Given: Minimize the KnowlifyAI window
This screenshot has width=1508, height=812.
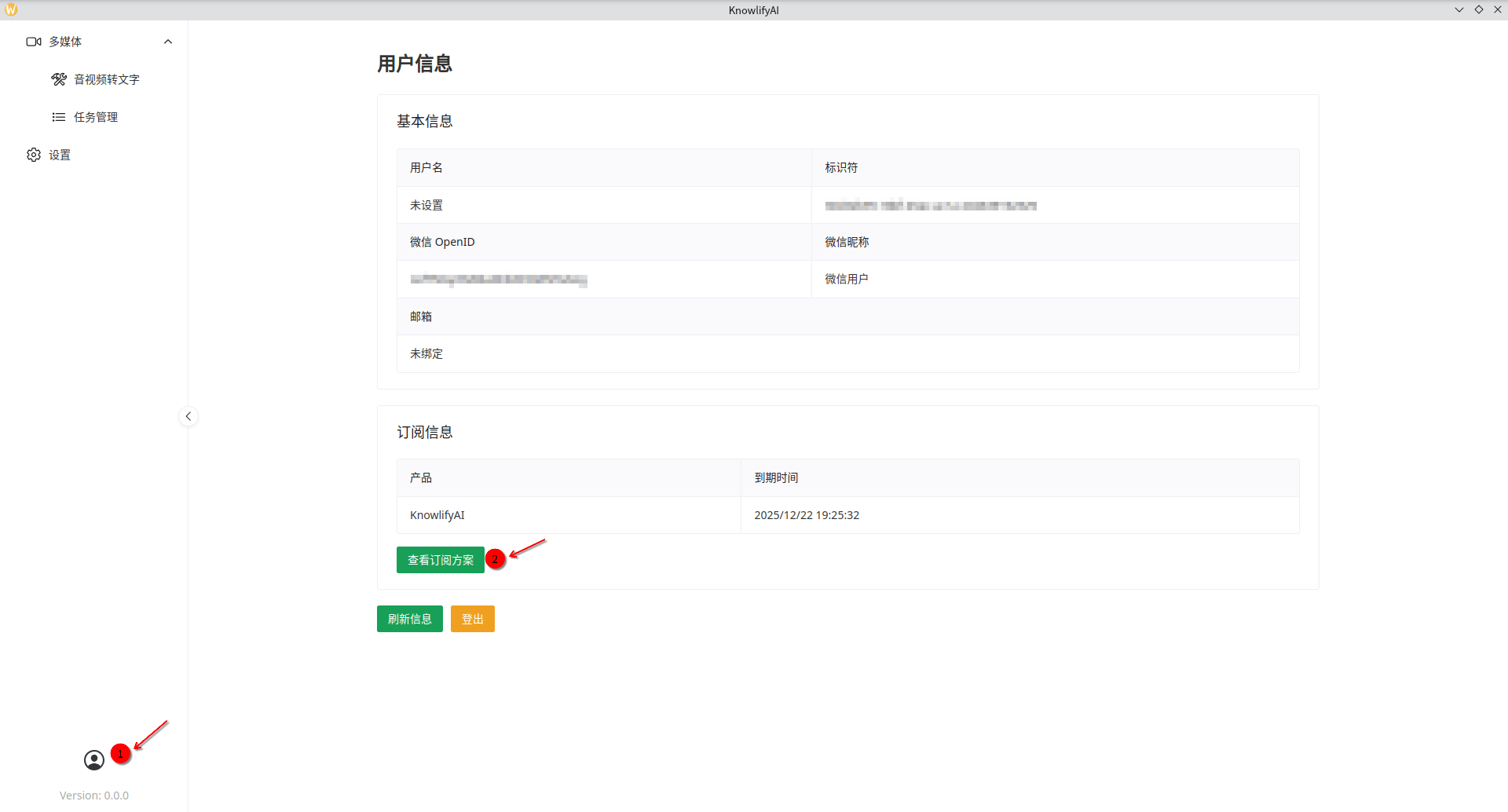Looking at the screenshot, I should pyautogui.click(x=1459, y=9).
